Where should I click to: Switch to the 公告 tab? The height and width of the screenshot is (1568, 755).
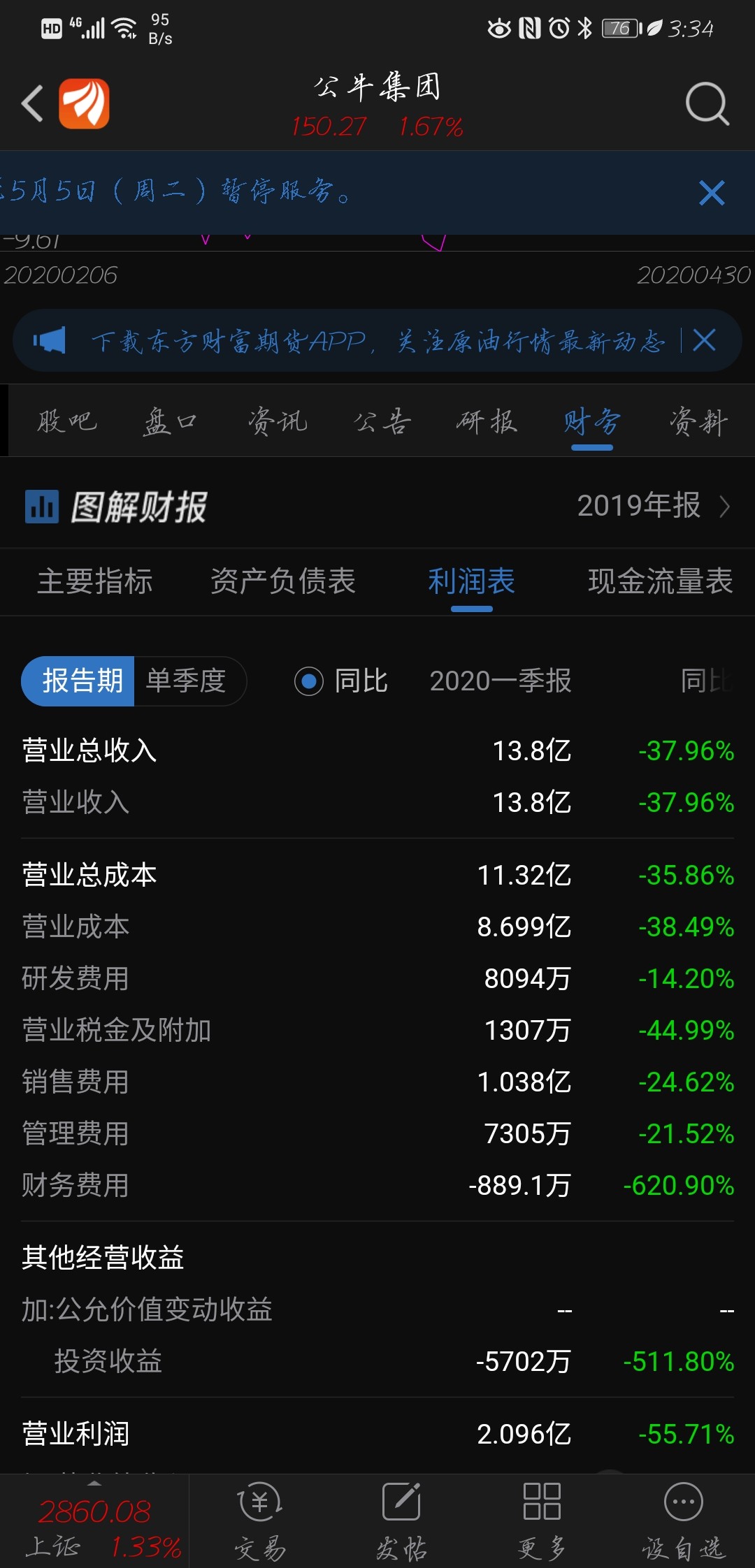point(382,421)
